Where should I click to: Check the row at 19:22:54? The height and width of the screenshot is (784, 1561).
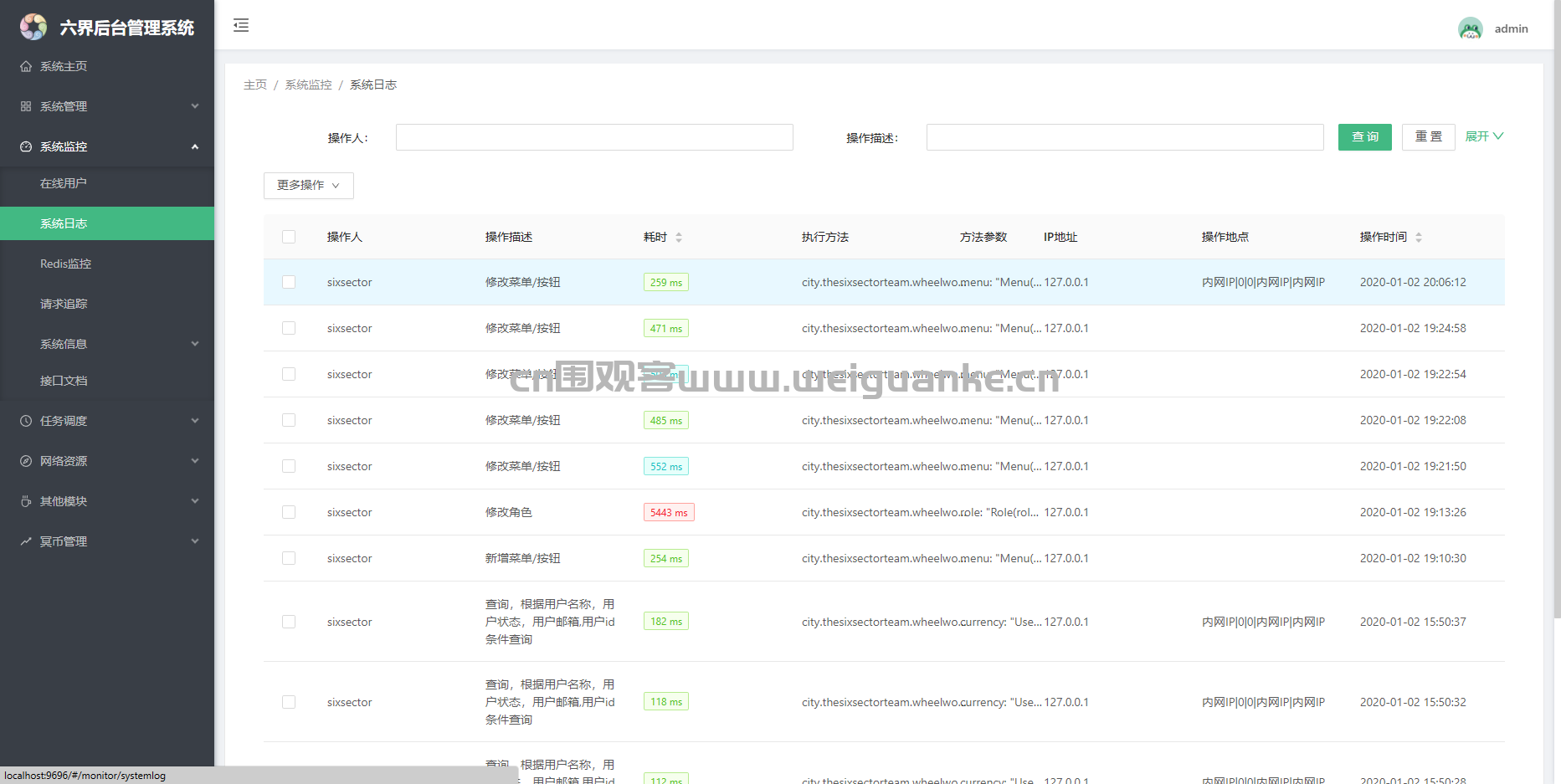click(289, 374)
